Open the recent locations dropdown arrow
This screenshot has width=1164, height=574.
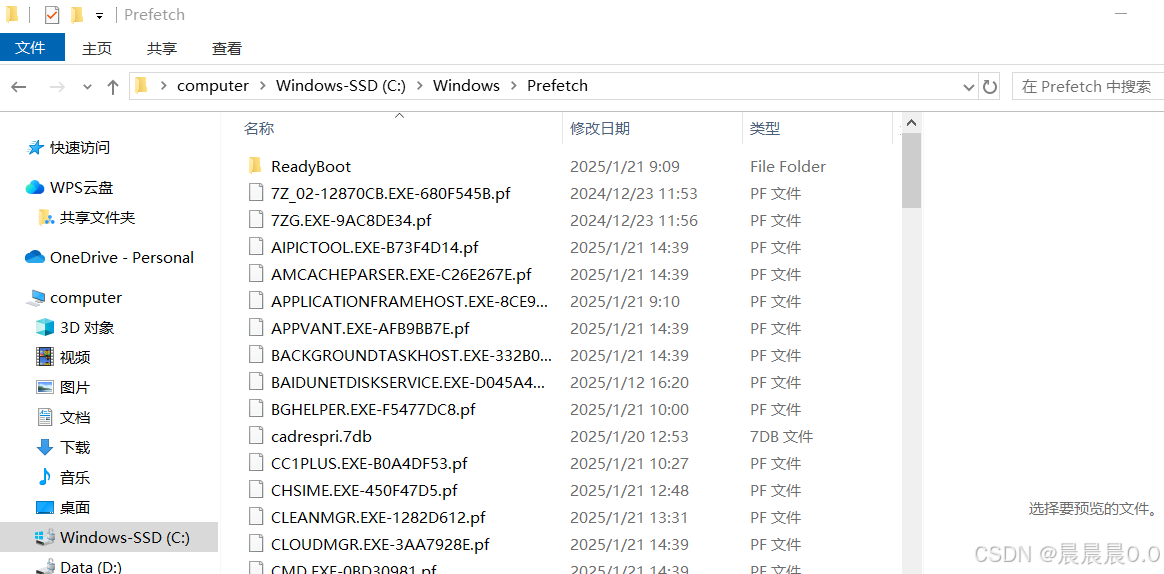88,87
